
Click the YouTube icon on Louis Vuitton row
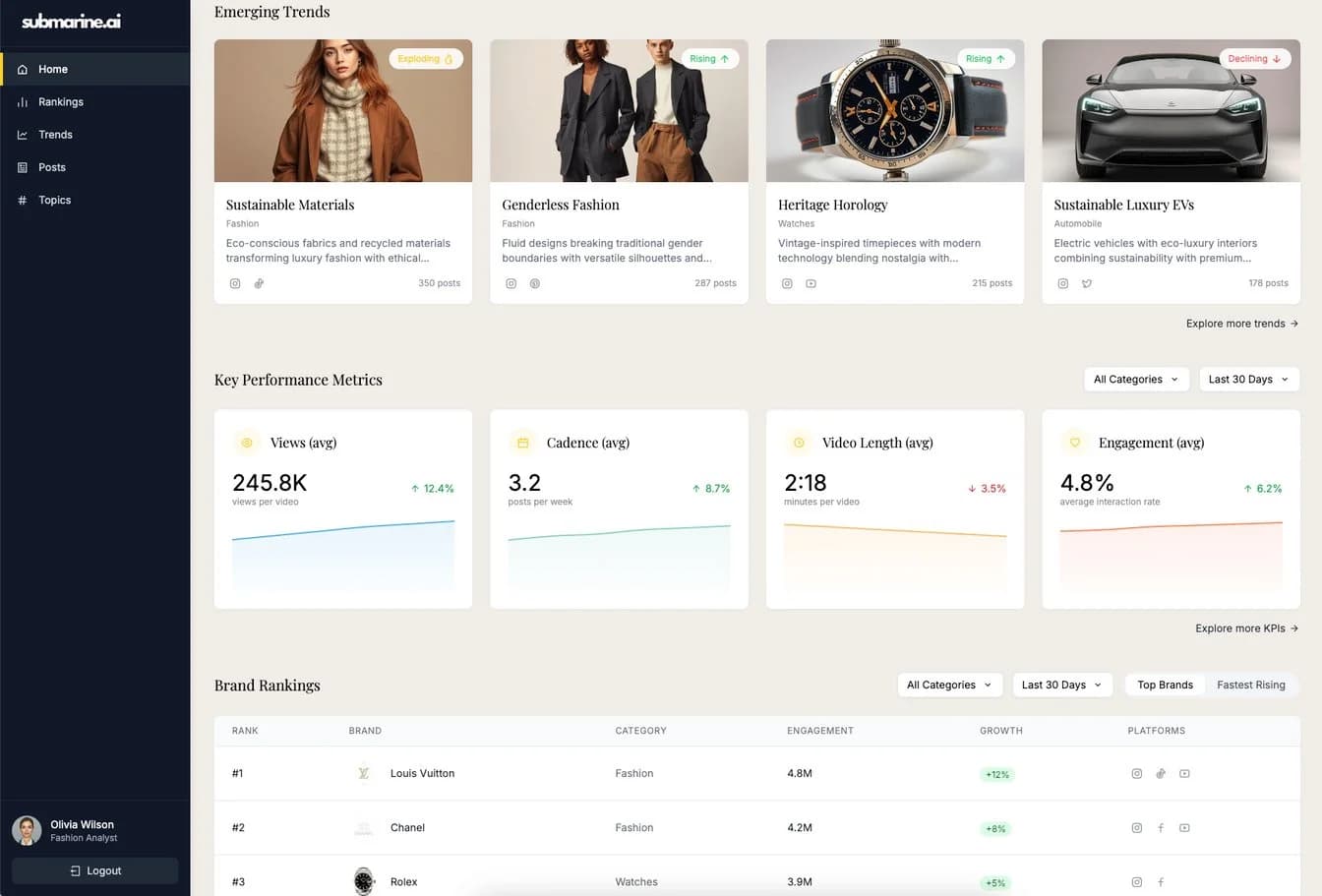coord(1184,773)
